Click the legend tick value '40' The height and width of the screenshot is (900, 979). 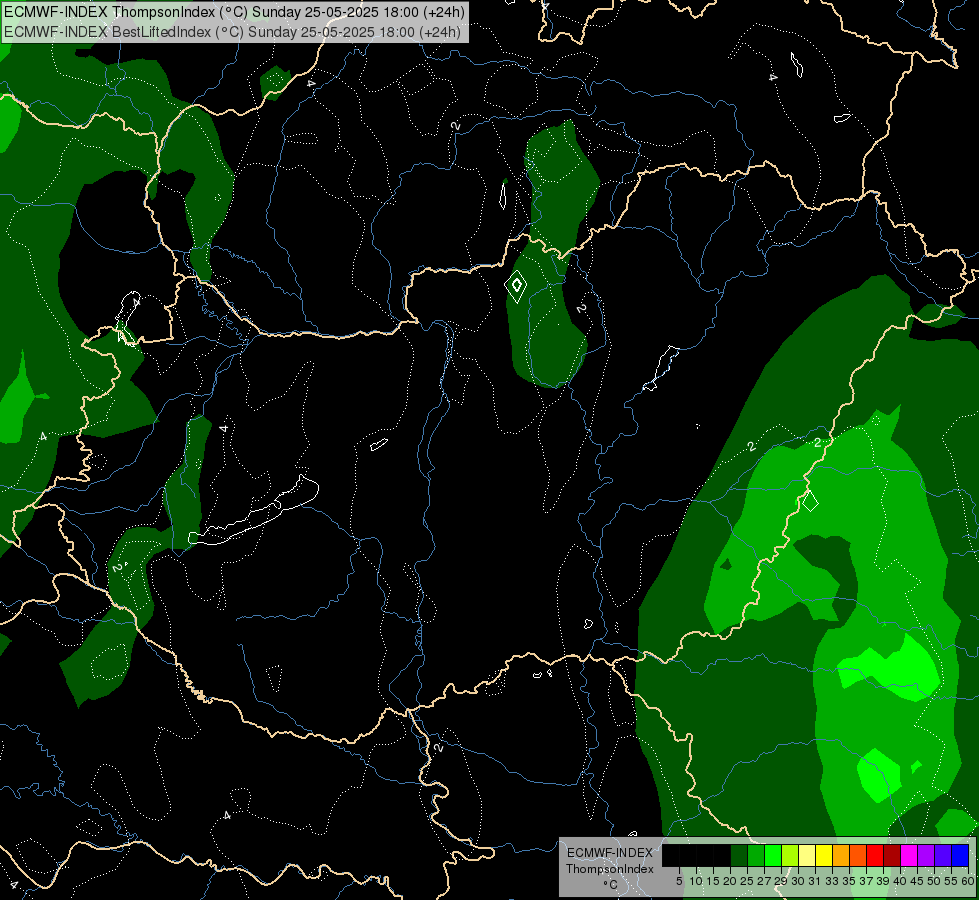point(900,881)
